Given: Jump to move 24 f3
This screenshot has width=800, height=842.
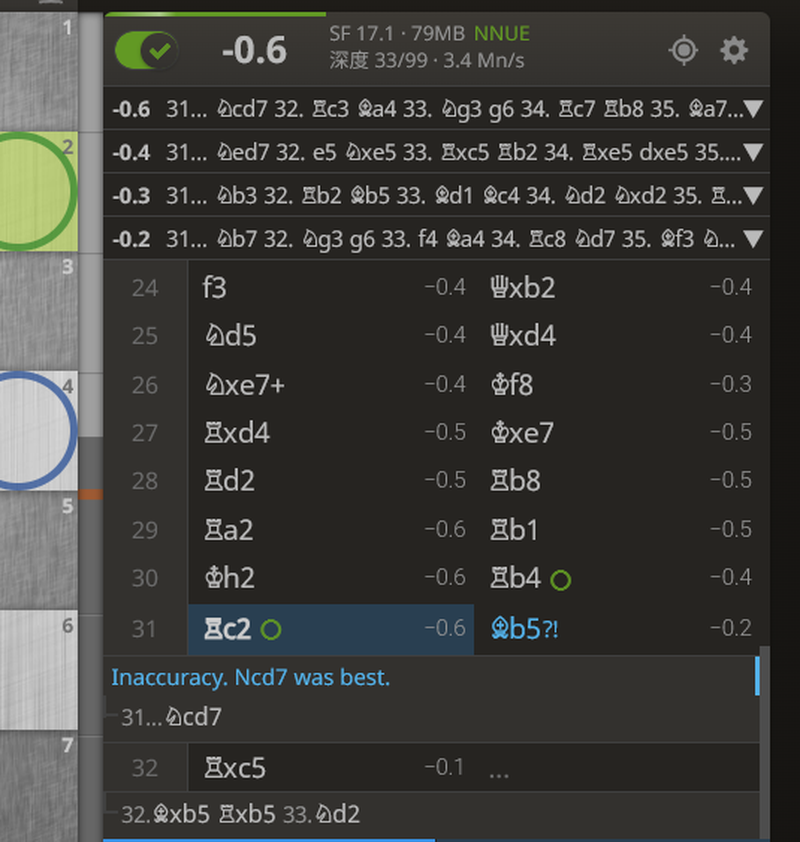Looking at the screenshot, I should pyautogui.click(x=214, y=288).
